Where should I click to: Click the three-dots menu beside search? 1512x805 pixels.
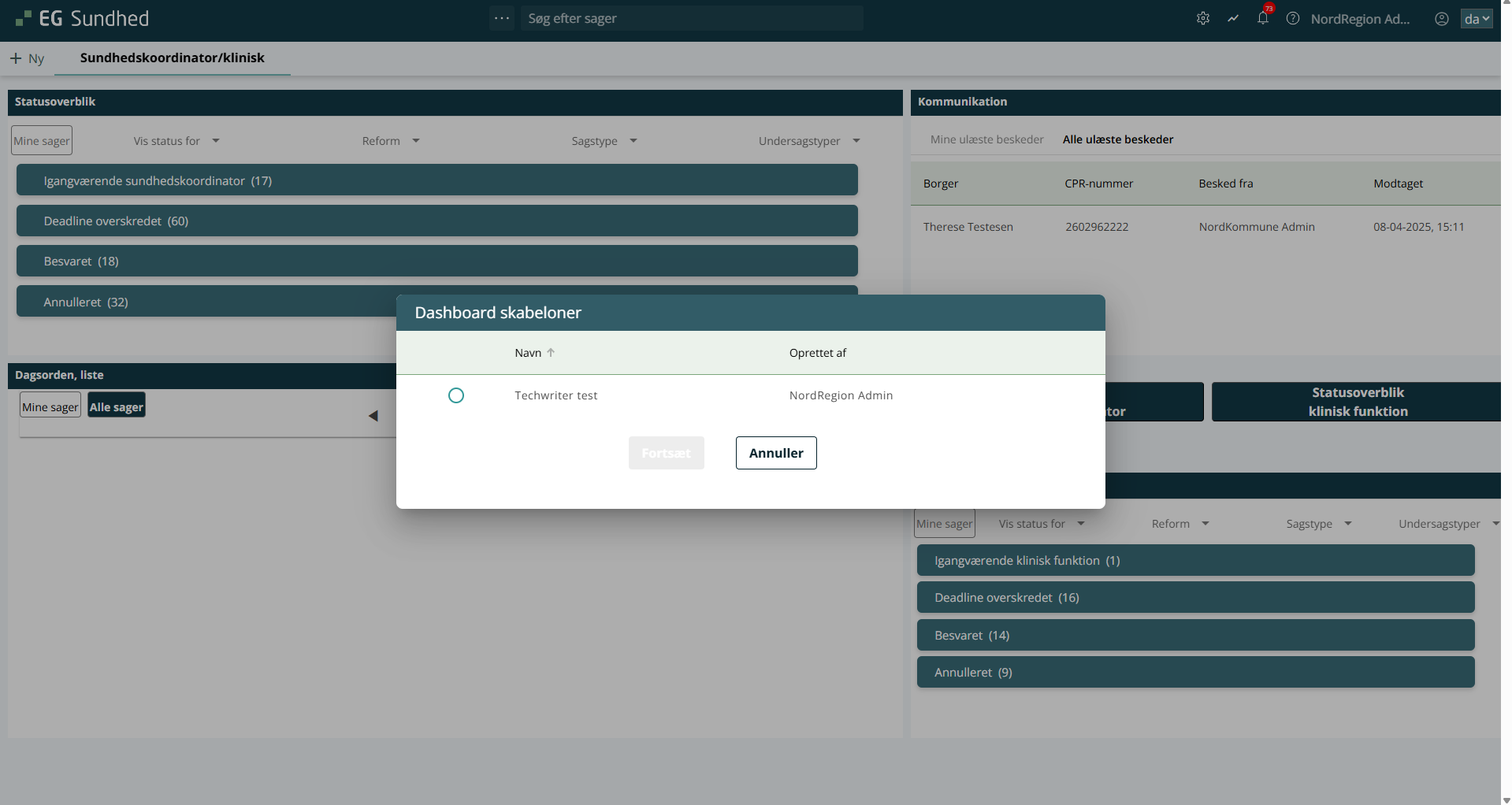click(x=502, y=18)
